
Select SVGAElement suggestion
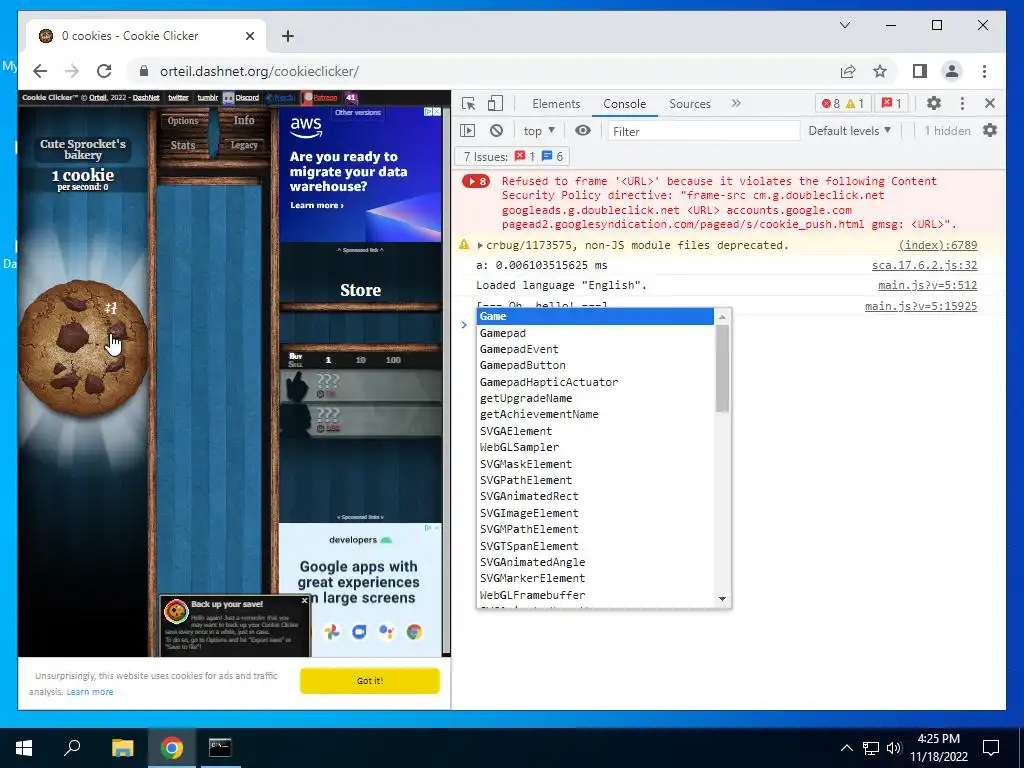tap(596, 431)
